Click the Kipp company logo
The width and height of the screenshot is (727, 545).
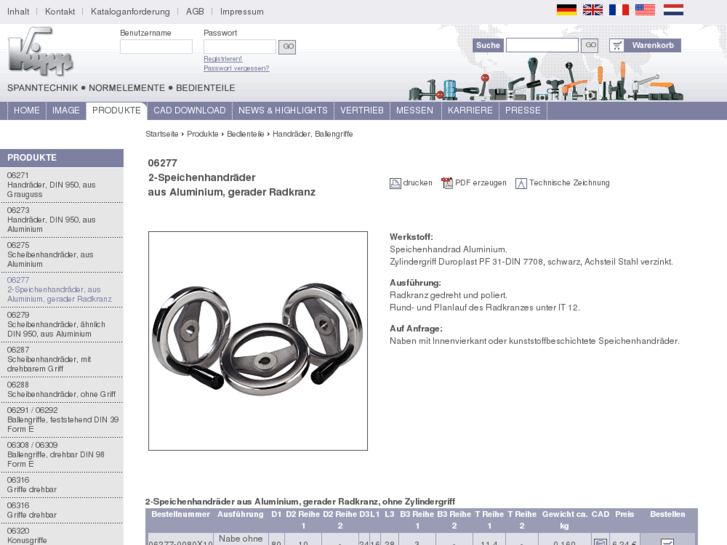point(40,51)
